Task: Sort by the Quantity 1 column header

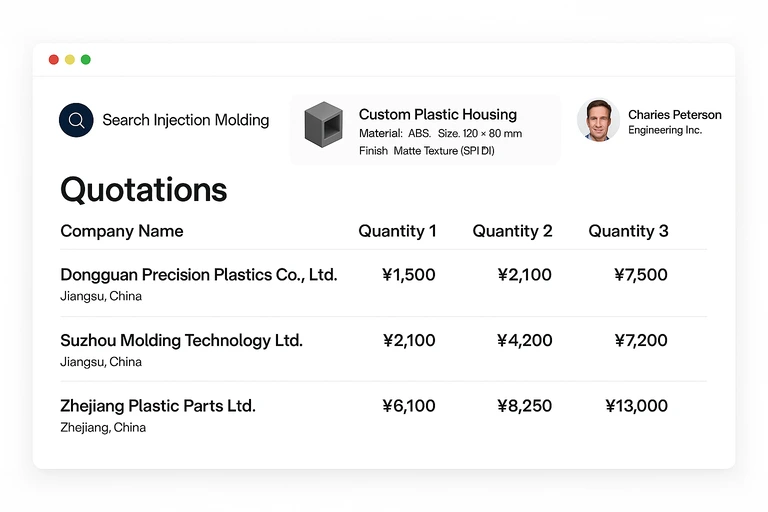Action: tap(397, 231)
